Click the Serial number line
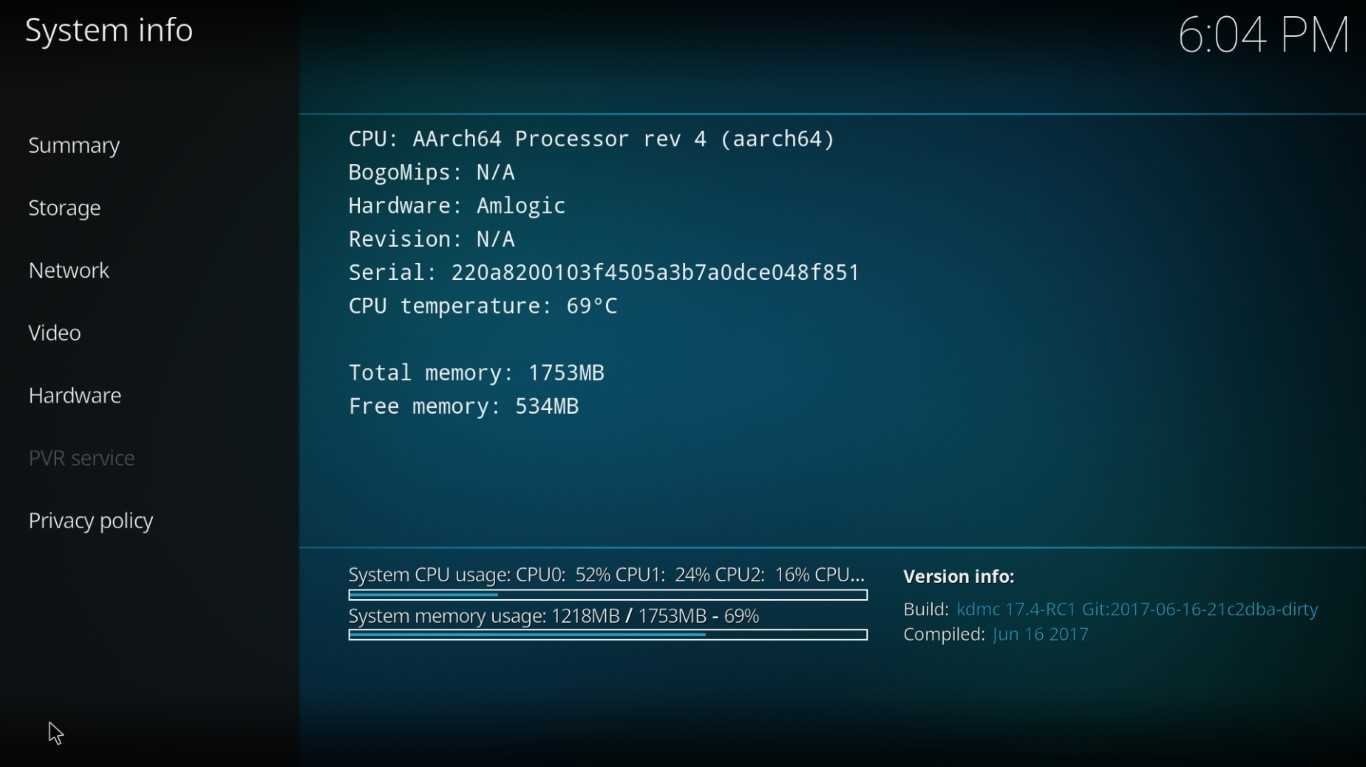 pos(604,273)
